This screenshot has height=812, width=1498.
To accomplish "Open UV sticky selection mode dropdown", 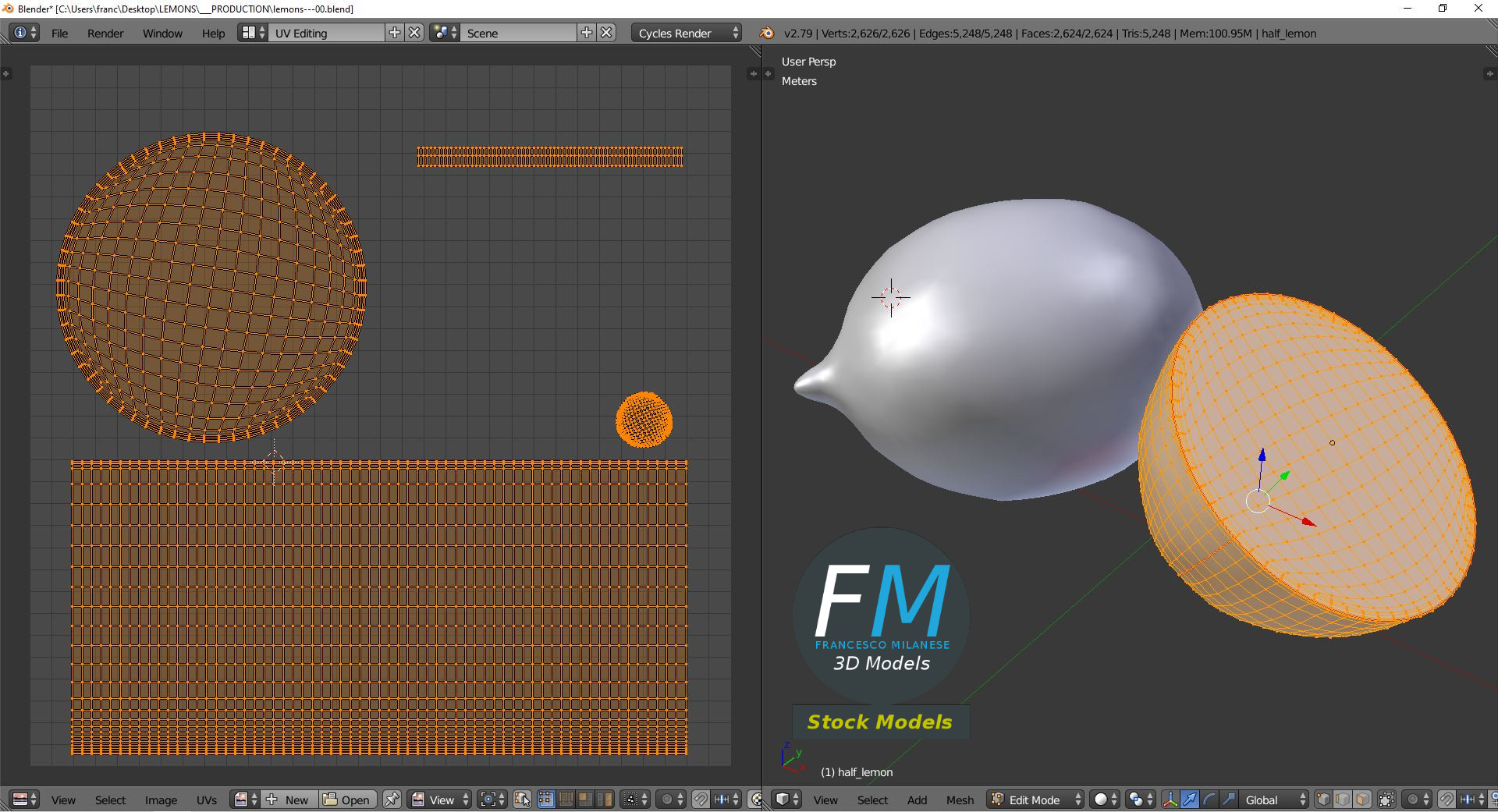I will pyautogui.click(x=635, y=800).
